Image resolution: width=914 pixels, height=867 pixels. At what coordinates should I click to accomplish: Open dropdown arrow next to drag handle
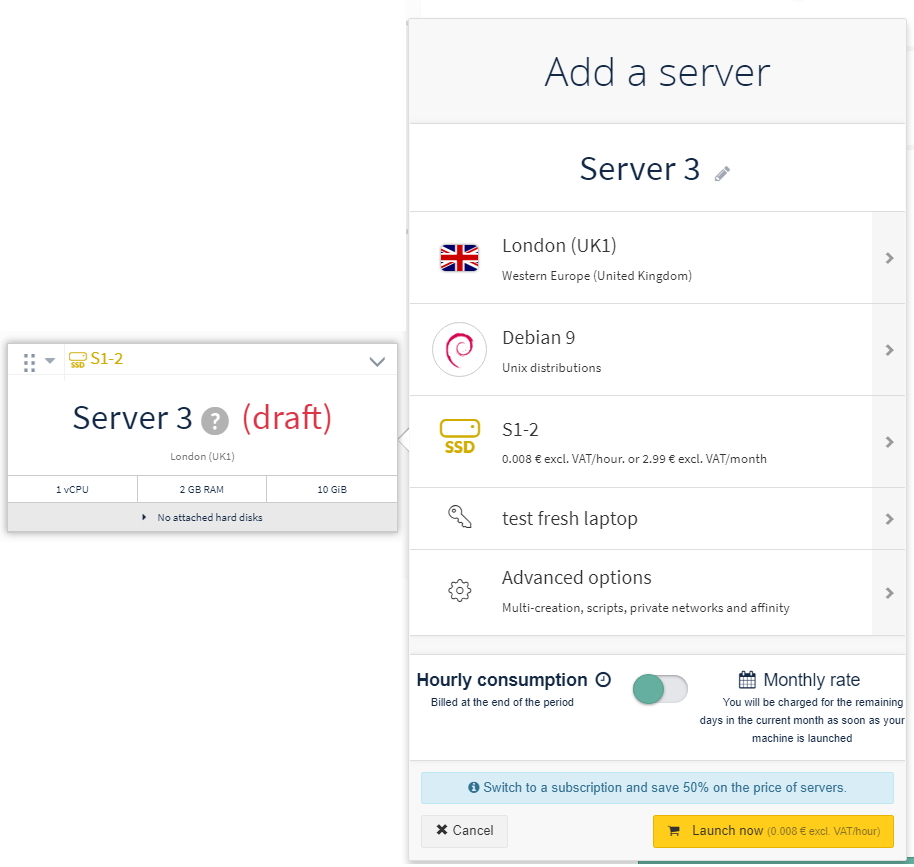(50, 361)
